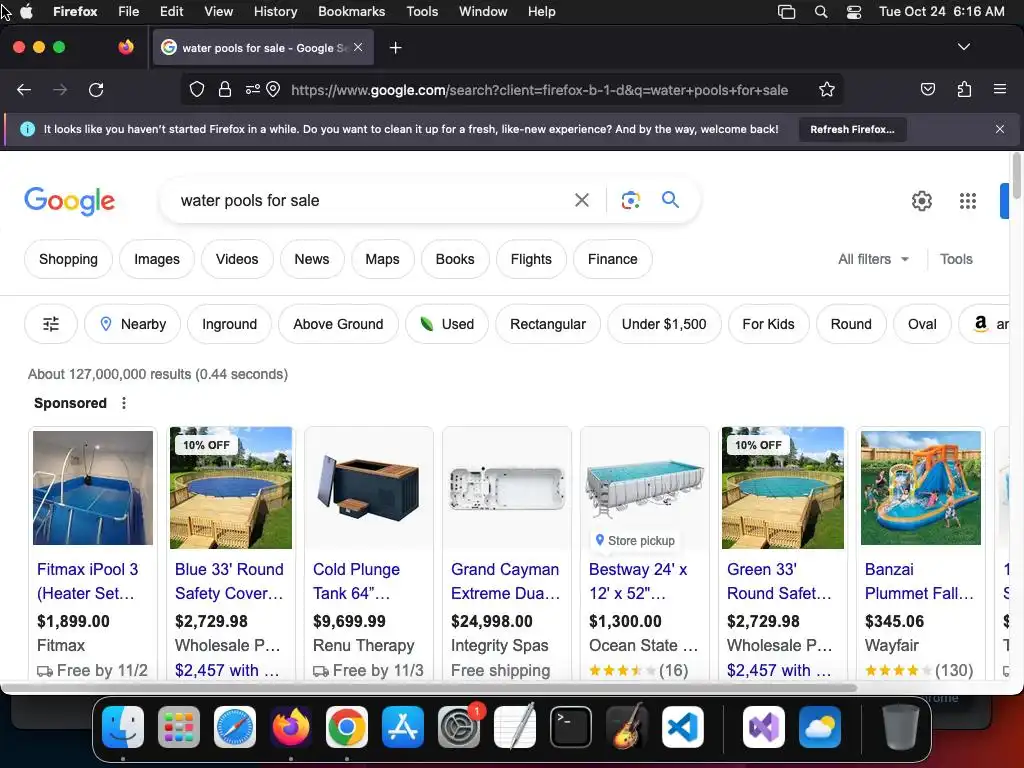Screen dimensions: 1024x768
Task: Open the search Tools option
Action: [x=956, y=259]
